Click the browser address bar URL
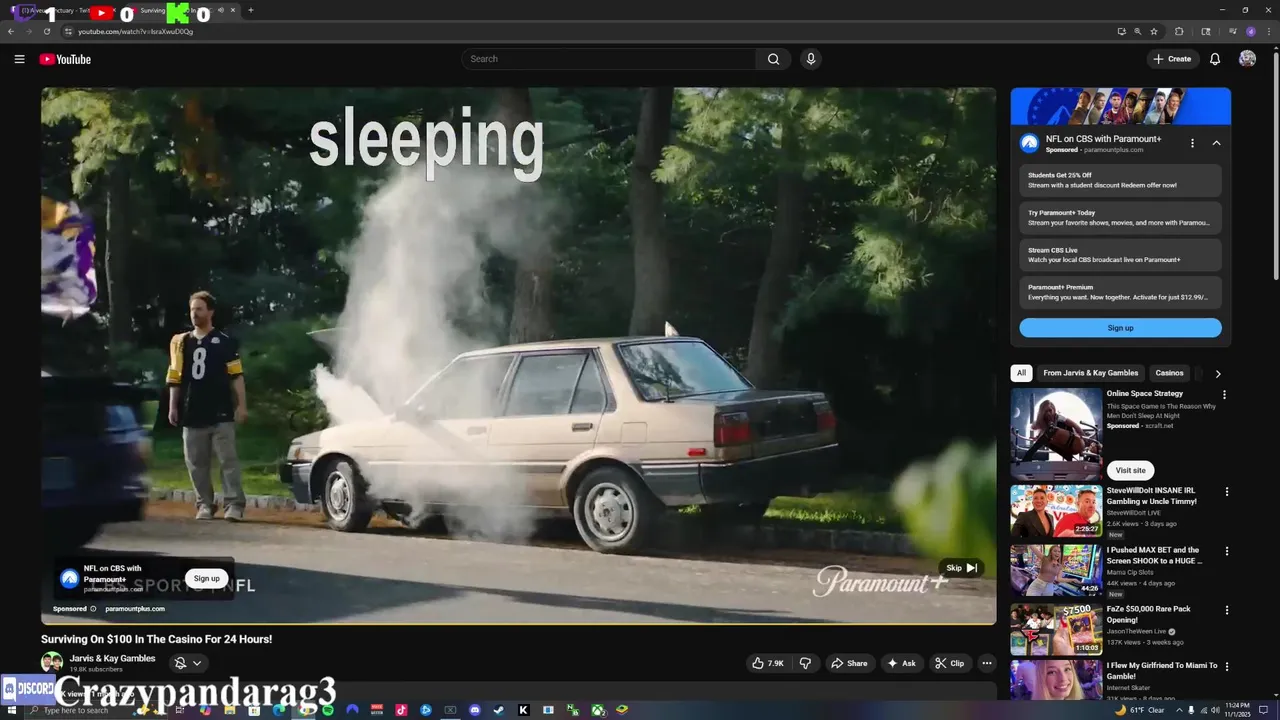The width and height of the screenshot is (1280, 720). (x=136, y=31)
